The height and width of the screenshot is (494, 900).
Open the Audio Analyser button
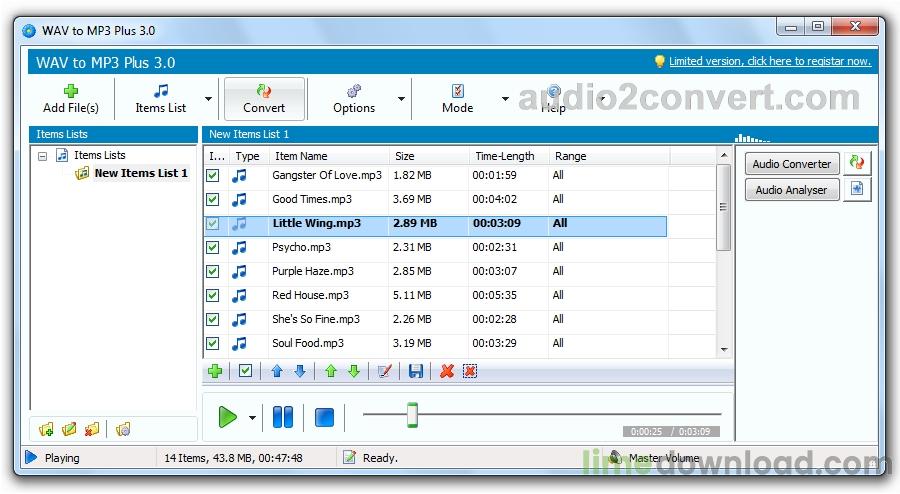(x=792, y=190)
